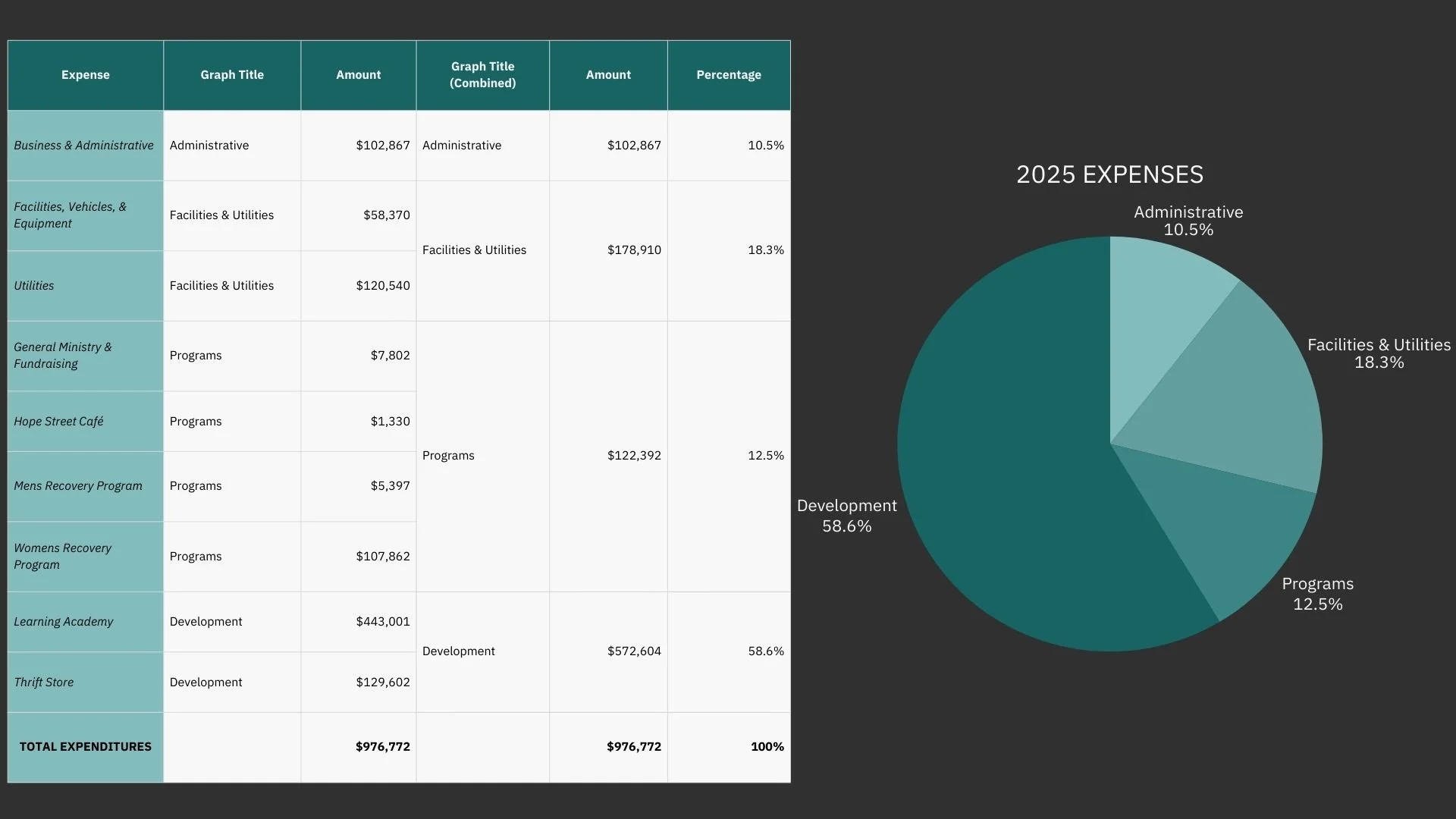Click the Womens Recovery Program cell

click(63, 557)
